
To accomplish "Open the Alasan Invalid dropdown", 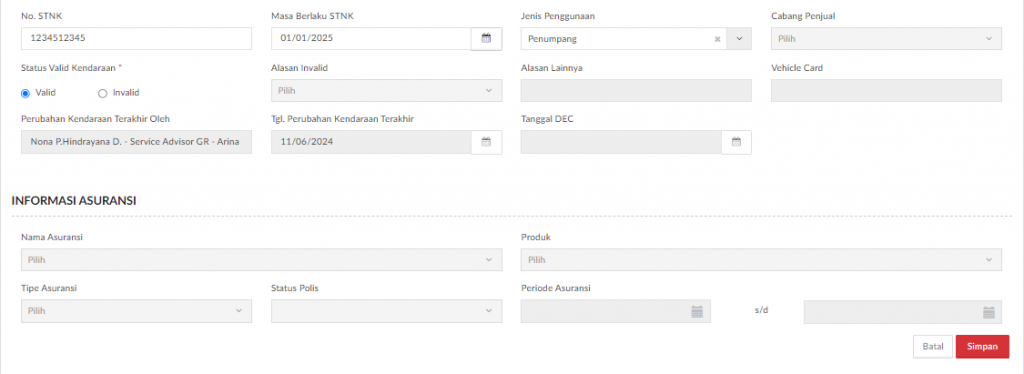I will point(387,90).
